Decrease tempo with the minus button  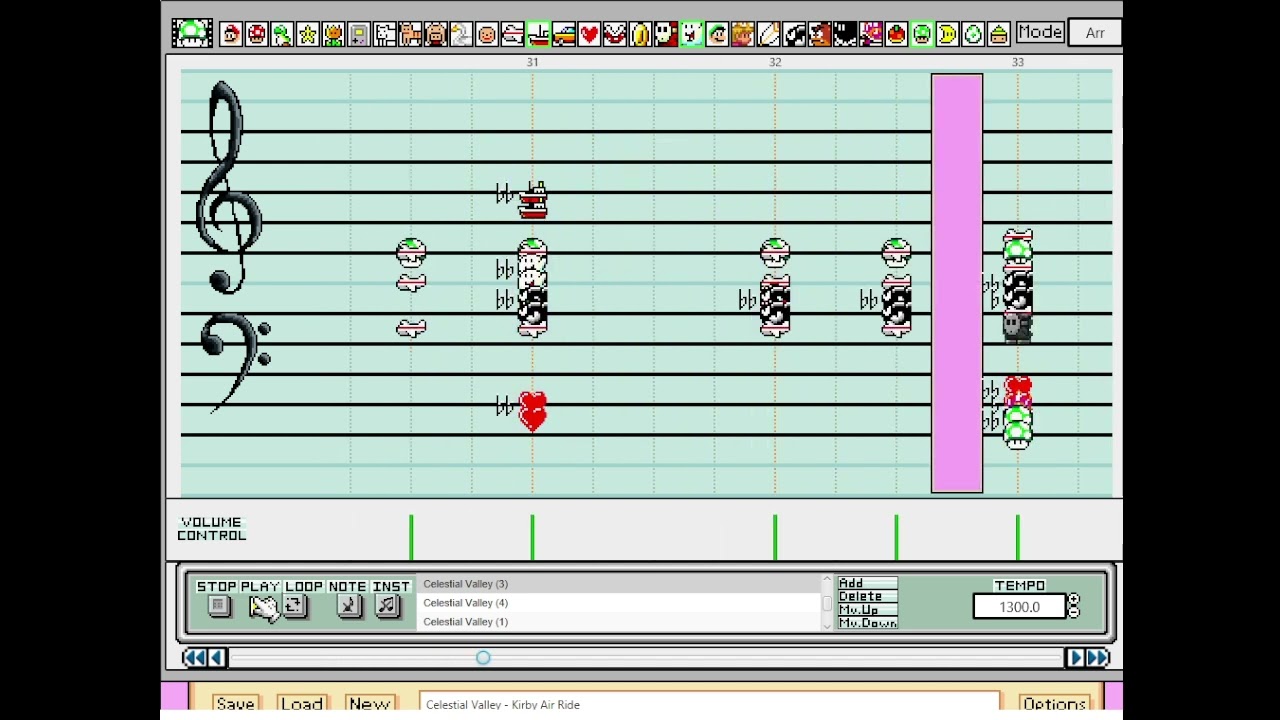click(x=1074, y=612)
